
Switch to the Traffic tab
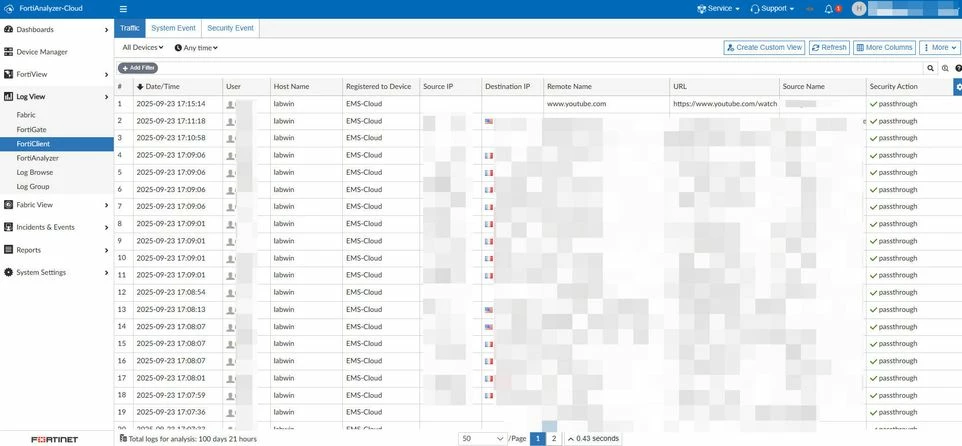[129, 28]
